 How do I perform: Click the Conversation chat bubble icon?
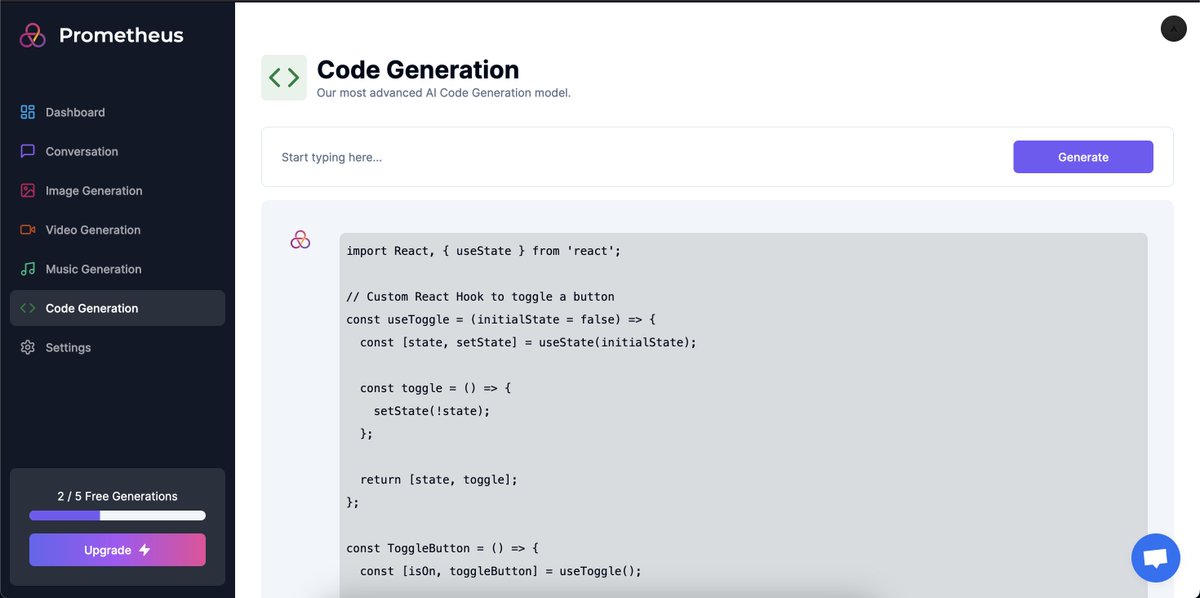tap(28, 151)
